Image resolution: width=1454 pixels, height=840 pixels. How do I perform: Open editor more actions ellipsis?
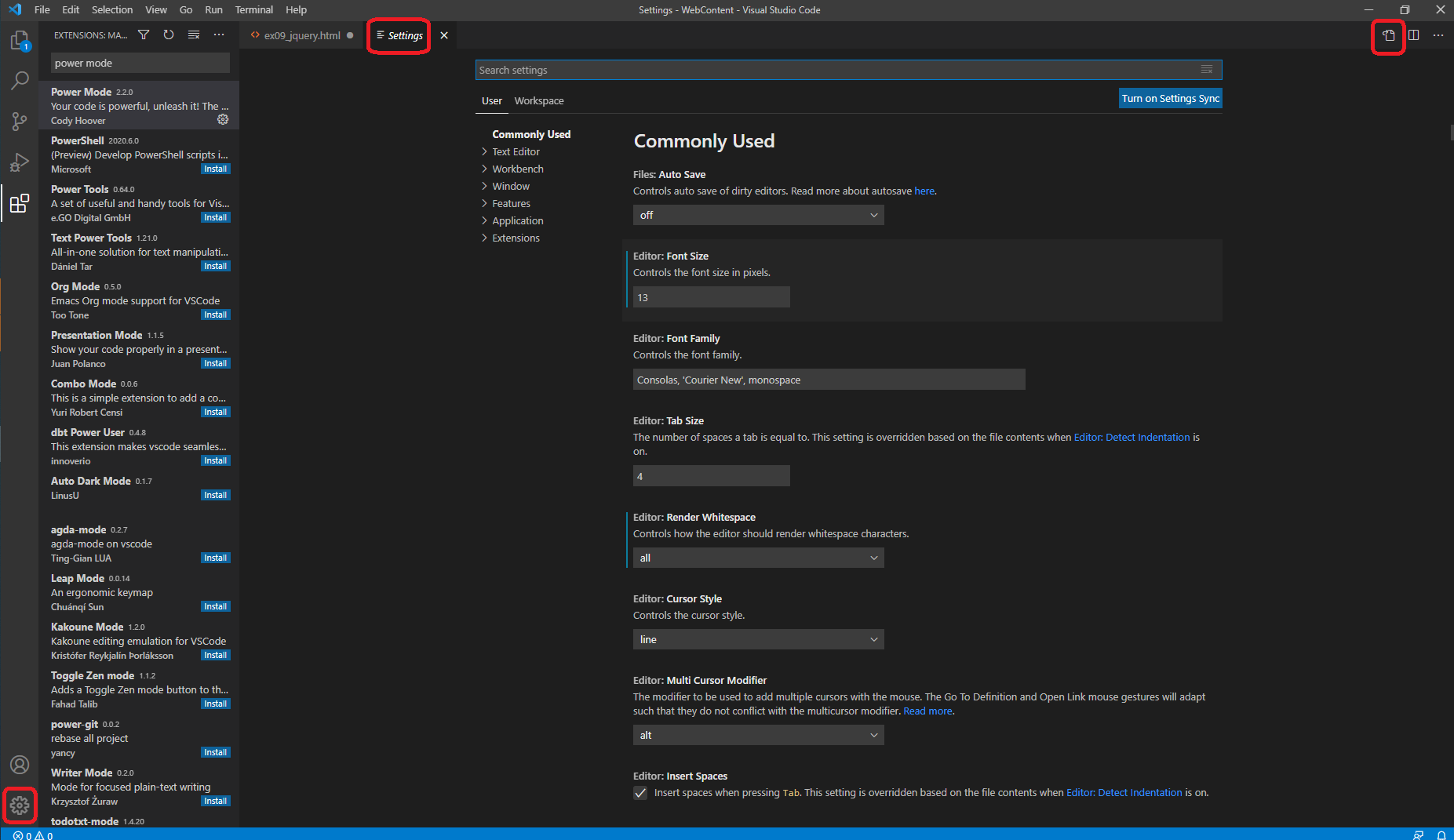(x=1438, y=35)
